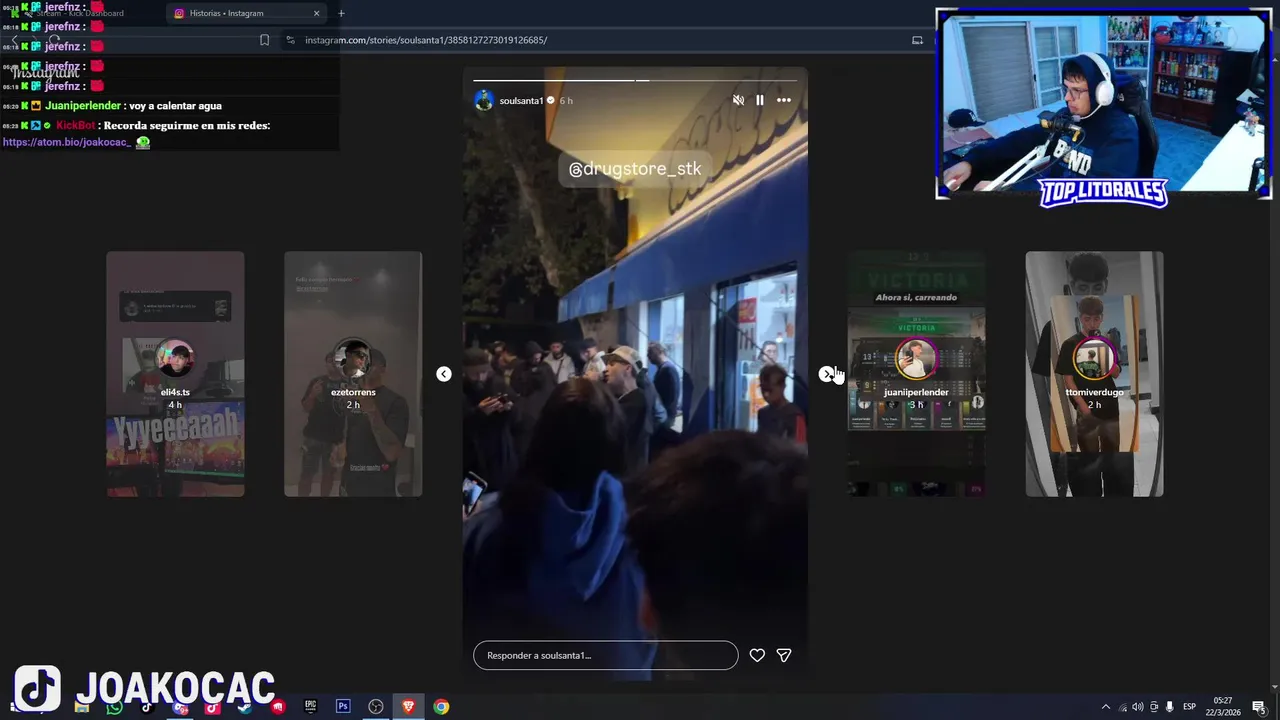
Task: Open the ttomiverdugo story thumbnail
Action: pos(1094,374)
